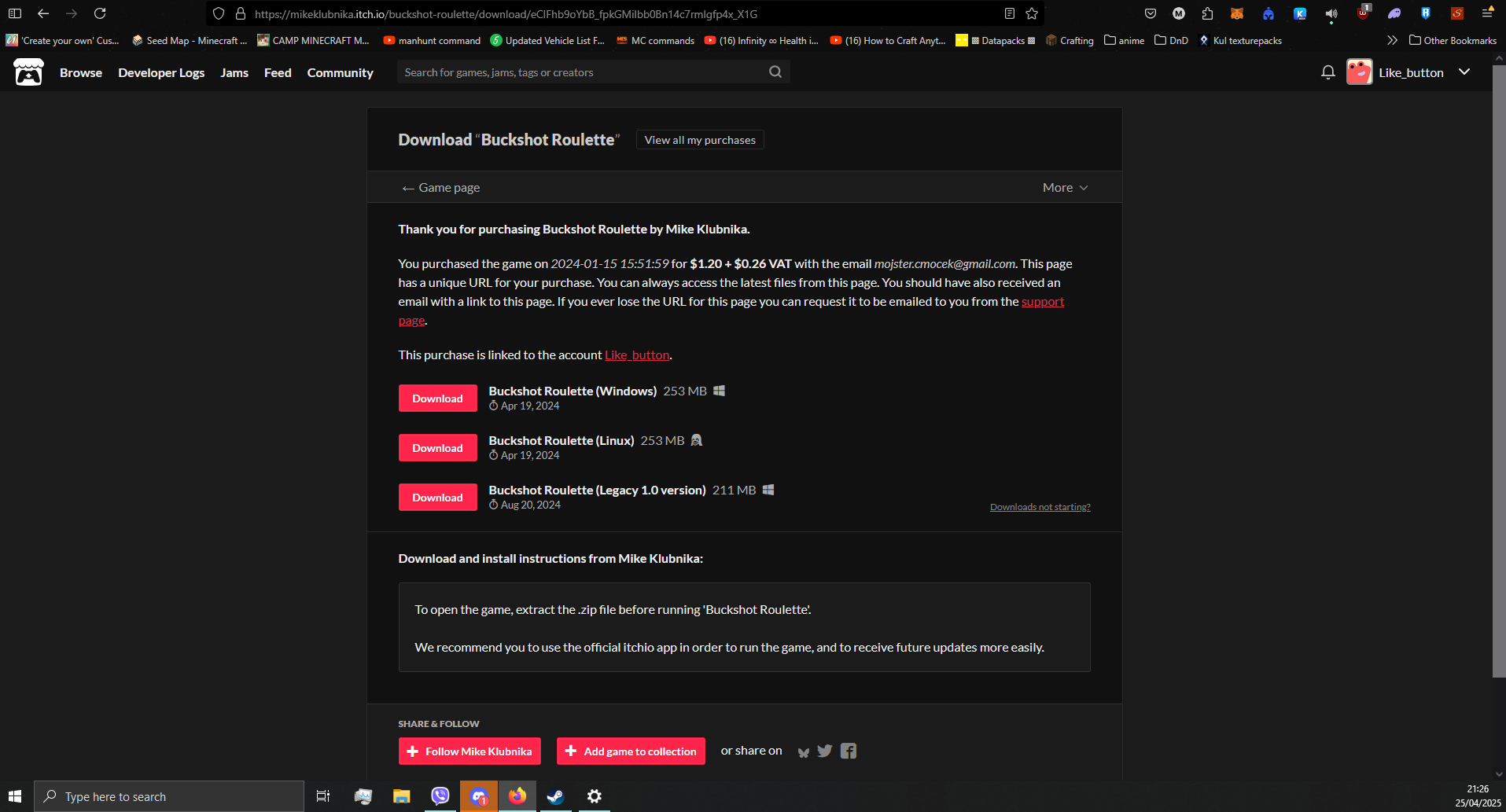Go back in browser history
1506x812 pixels.
43,13
